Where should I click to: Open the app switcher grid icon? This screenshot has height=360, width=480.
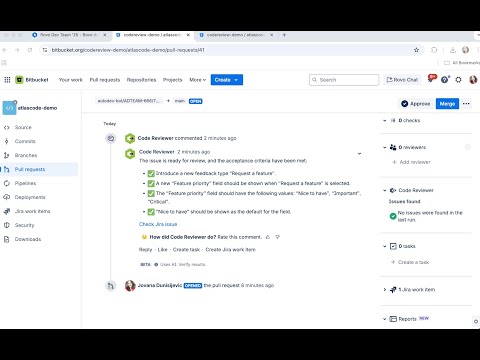pyautogui.click(x=7, y=80)
